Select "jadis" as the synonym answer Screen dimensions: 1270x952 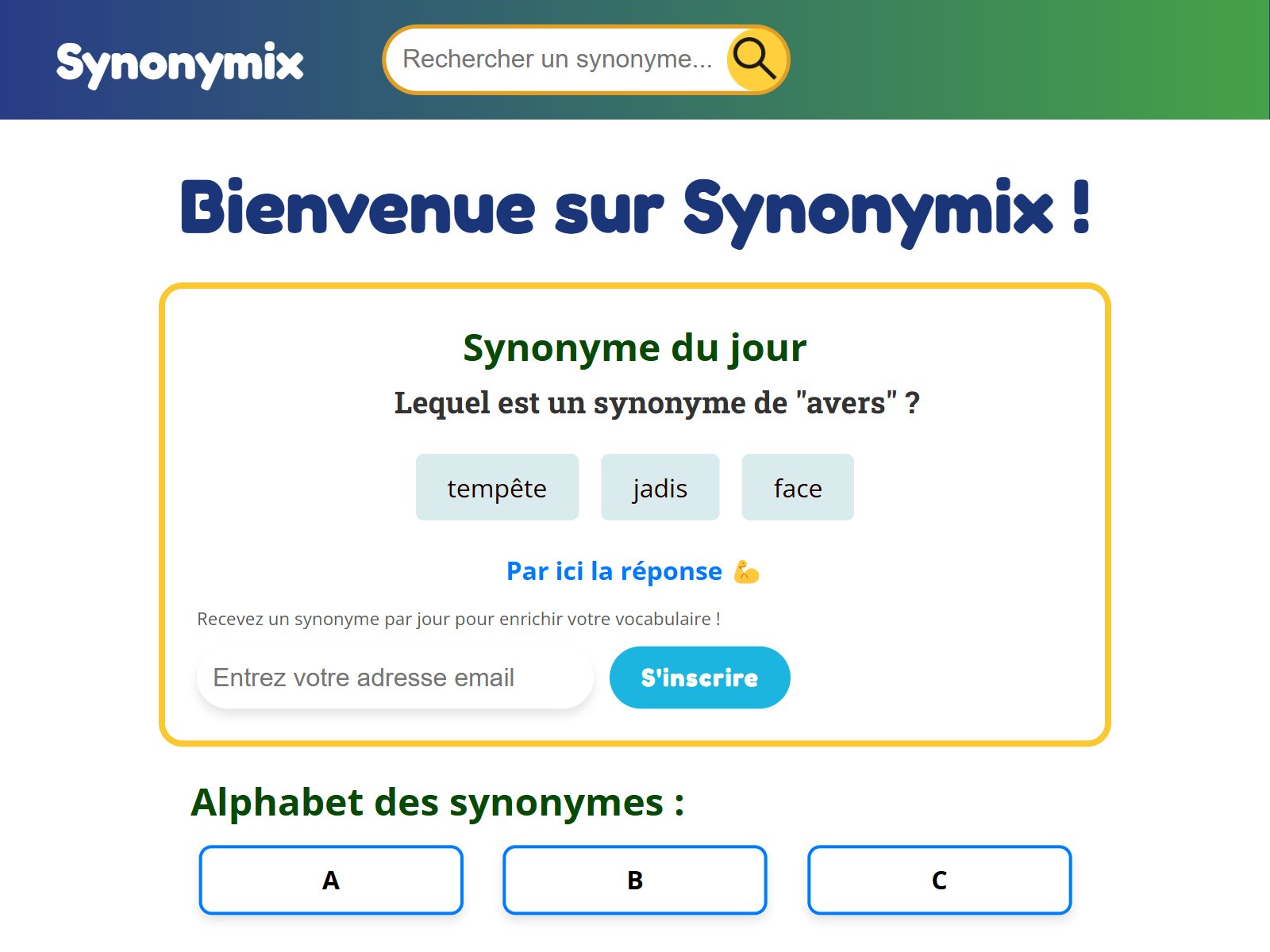(x=660, y=487)
